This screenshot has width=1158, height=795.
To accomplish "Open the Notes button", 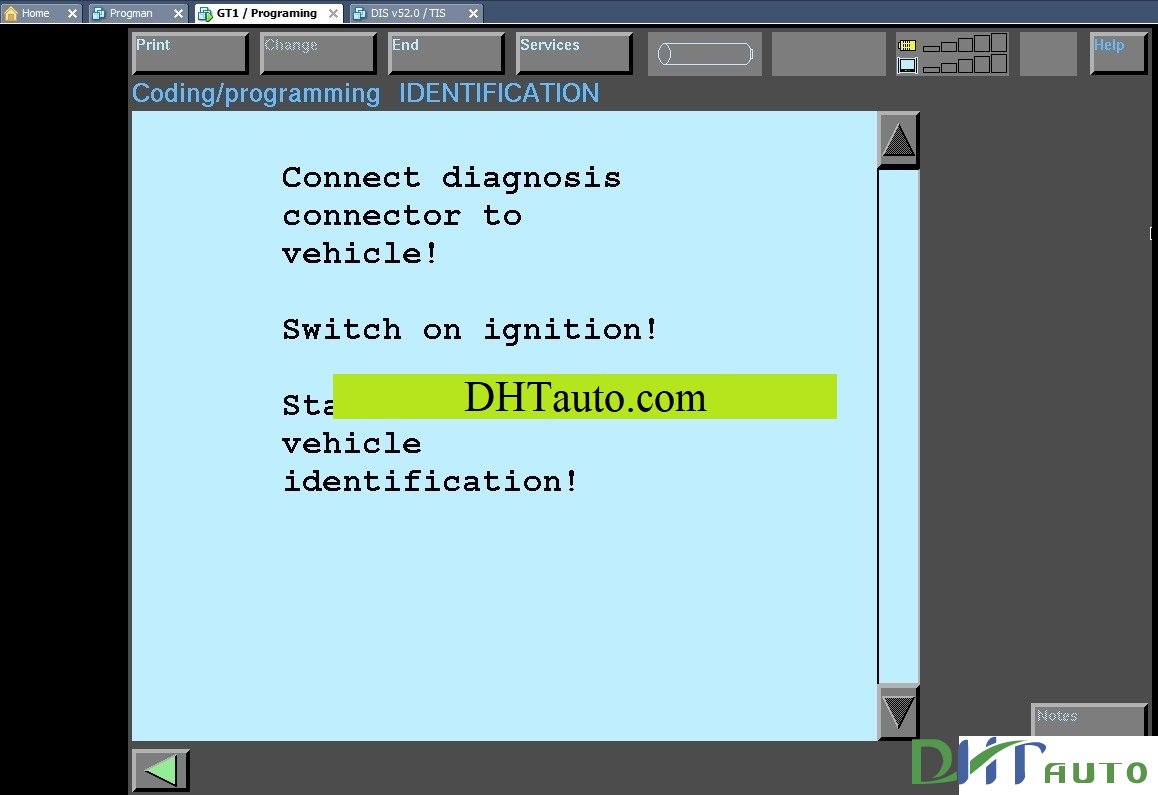I will [x=1089, y=719].
